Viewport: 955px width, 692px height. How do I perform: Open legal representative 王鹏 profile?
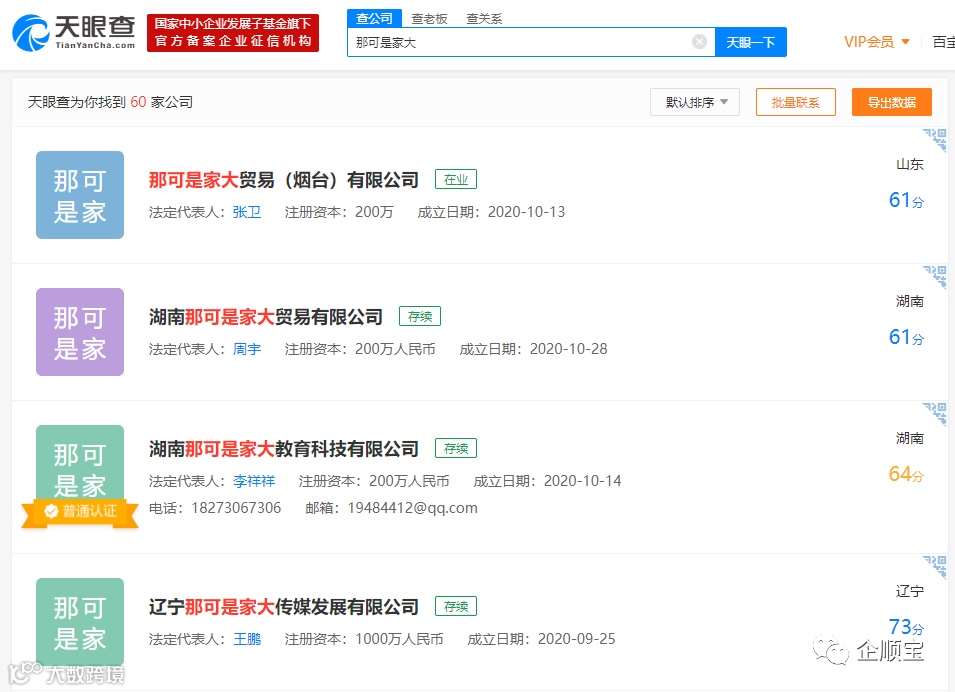(247, 639)
